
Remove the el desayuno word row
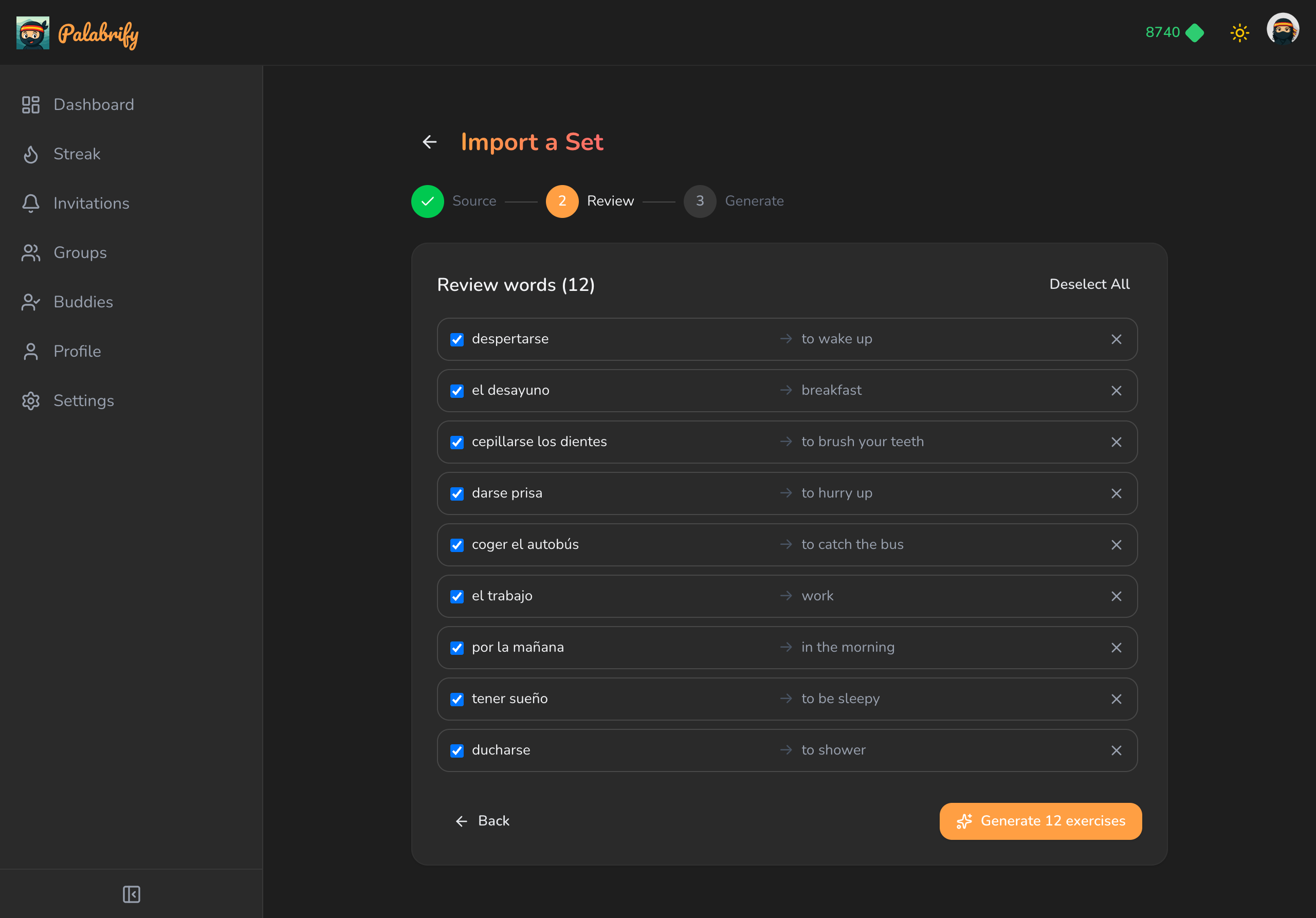[x=1116, y=390]
